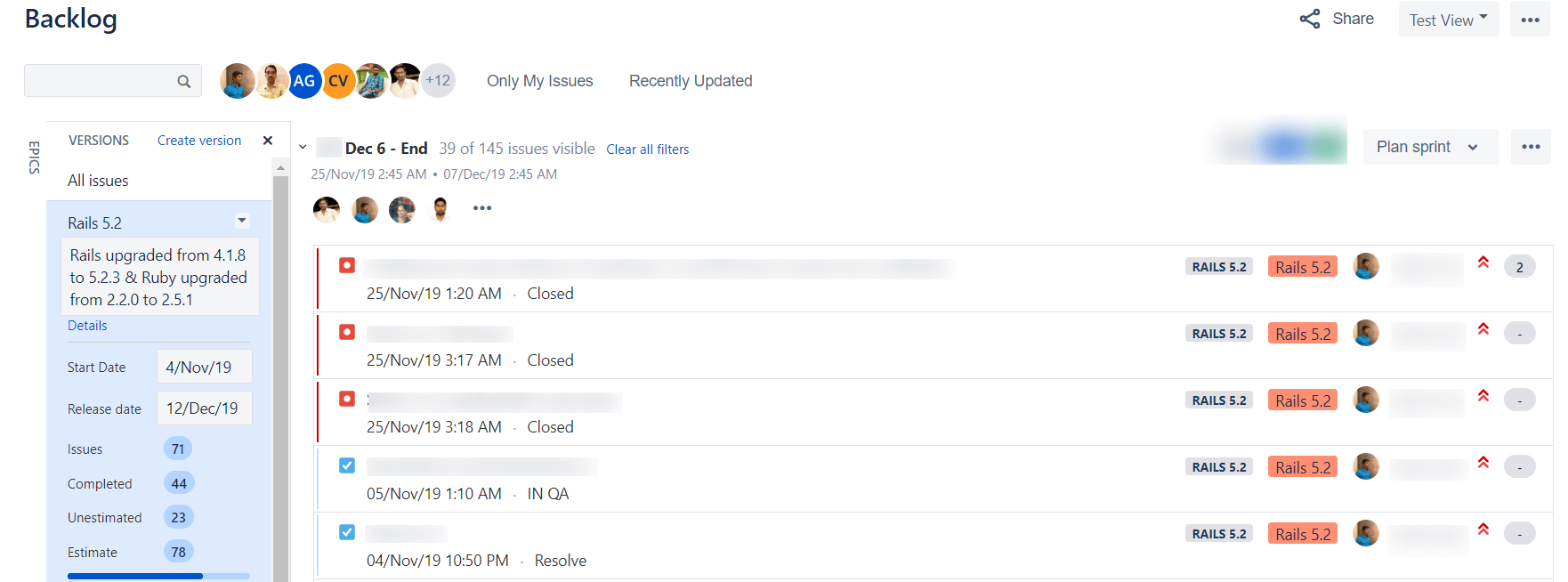Image resolution: width=1568 pixels, height=582 pixels.
Task: Filter by the CV avatar
Action: (338, 81)
